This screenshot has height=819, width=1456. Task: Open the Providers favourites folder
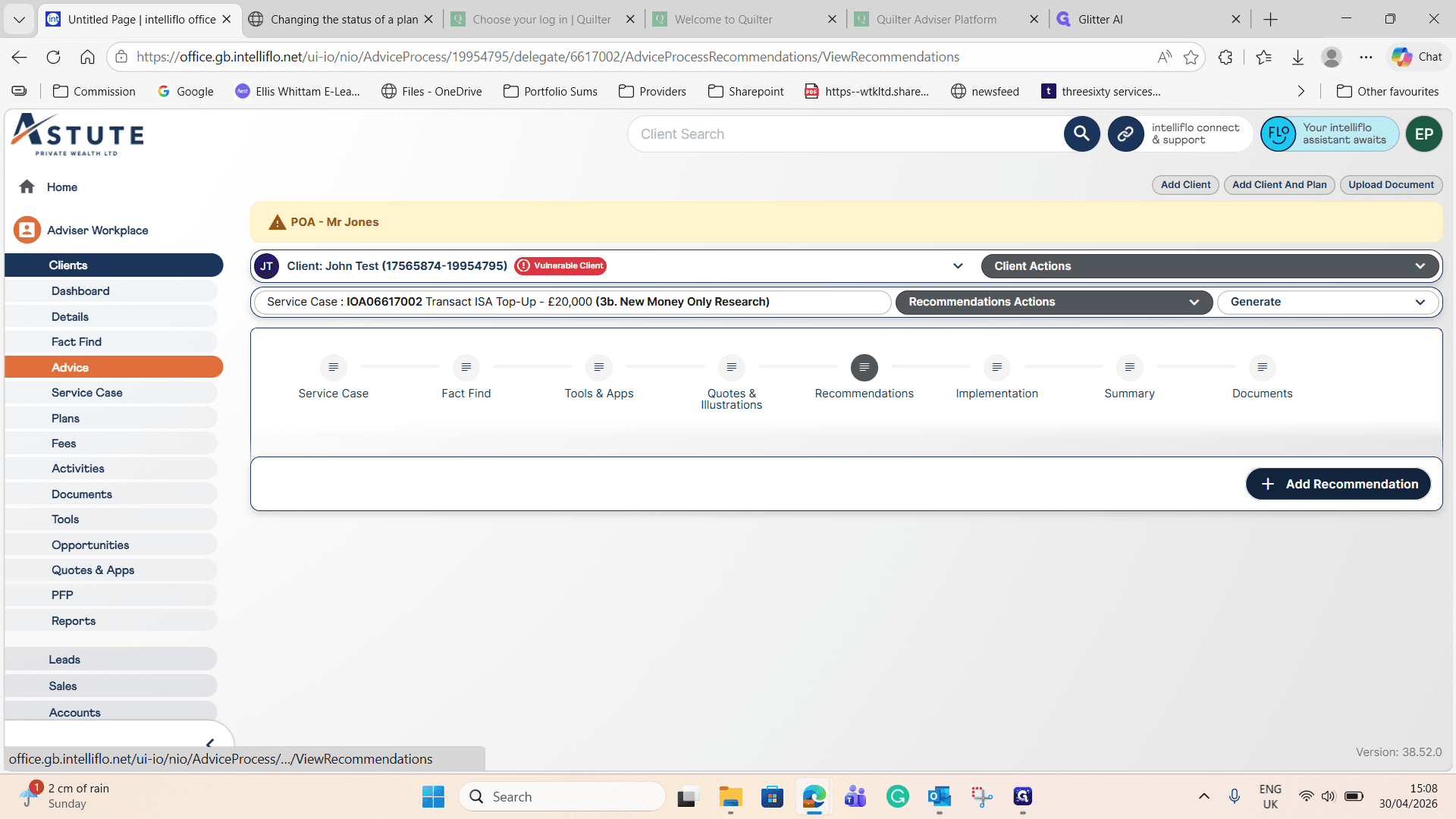(652, 91)
